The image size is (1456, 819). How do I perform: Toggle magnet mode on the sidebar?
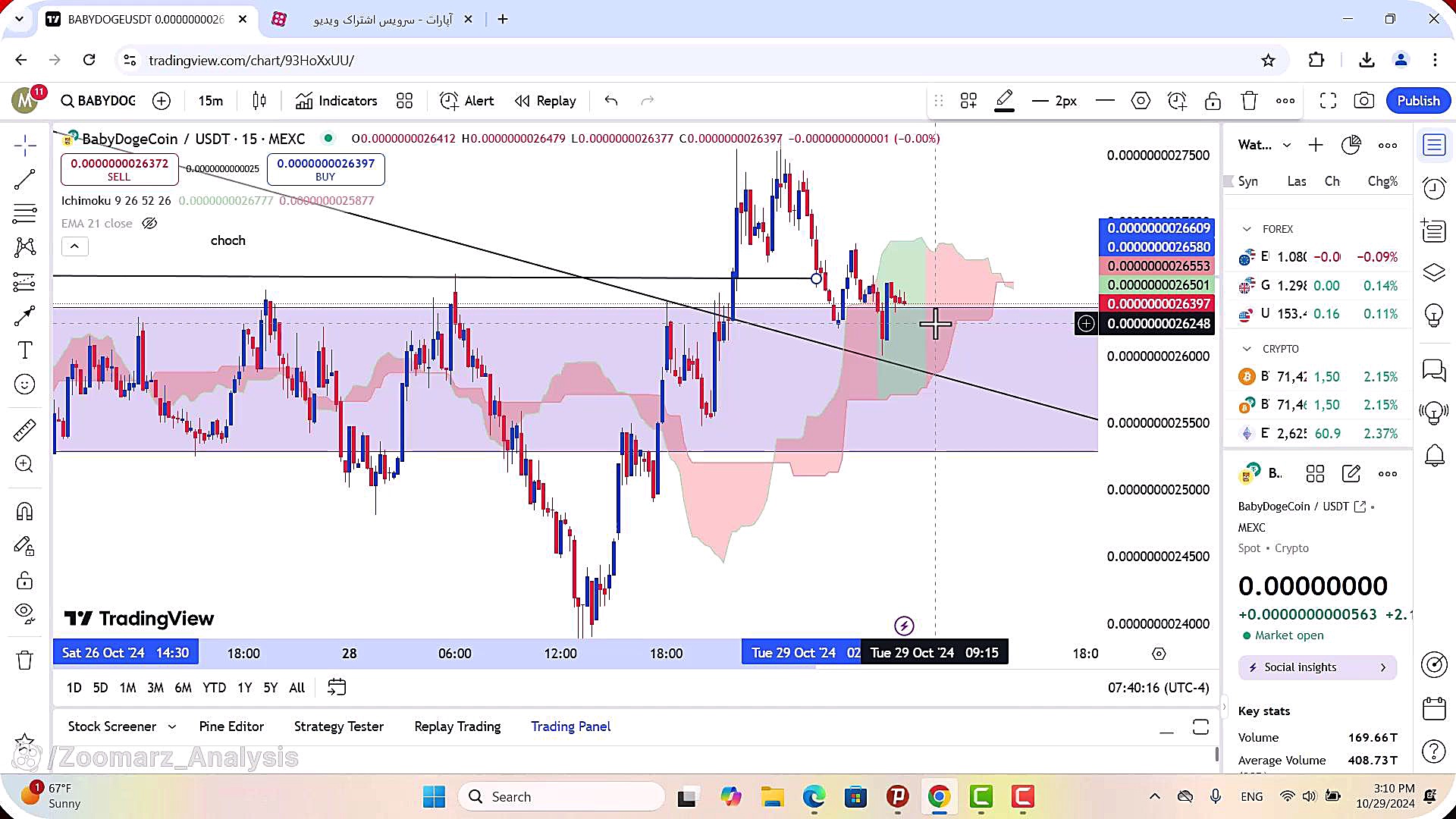(24, 512)
